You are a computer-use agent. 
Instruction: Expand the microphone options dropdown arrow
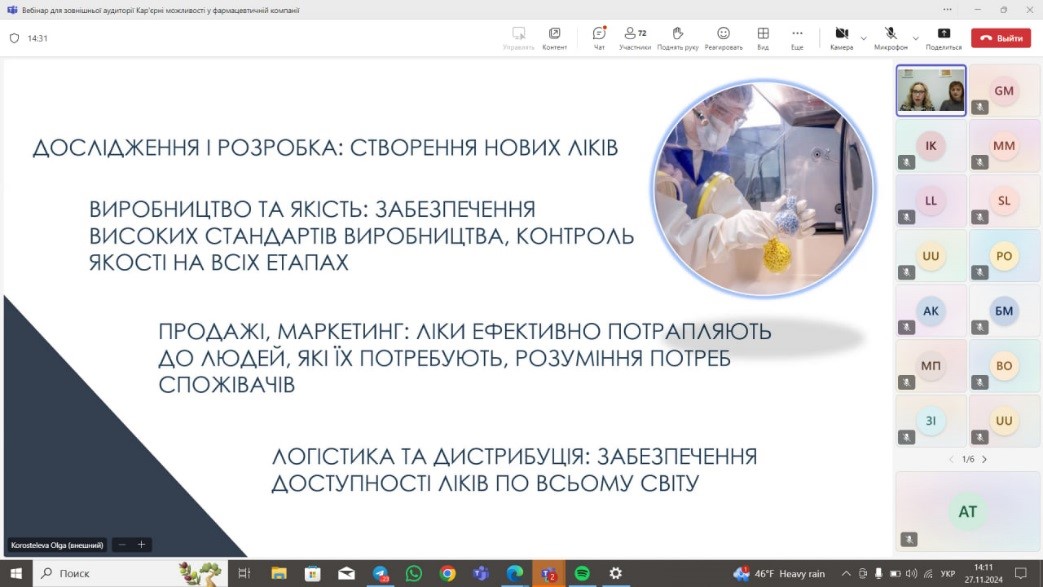915,38
